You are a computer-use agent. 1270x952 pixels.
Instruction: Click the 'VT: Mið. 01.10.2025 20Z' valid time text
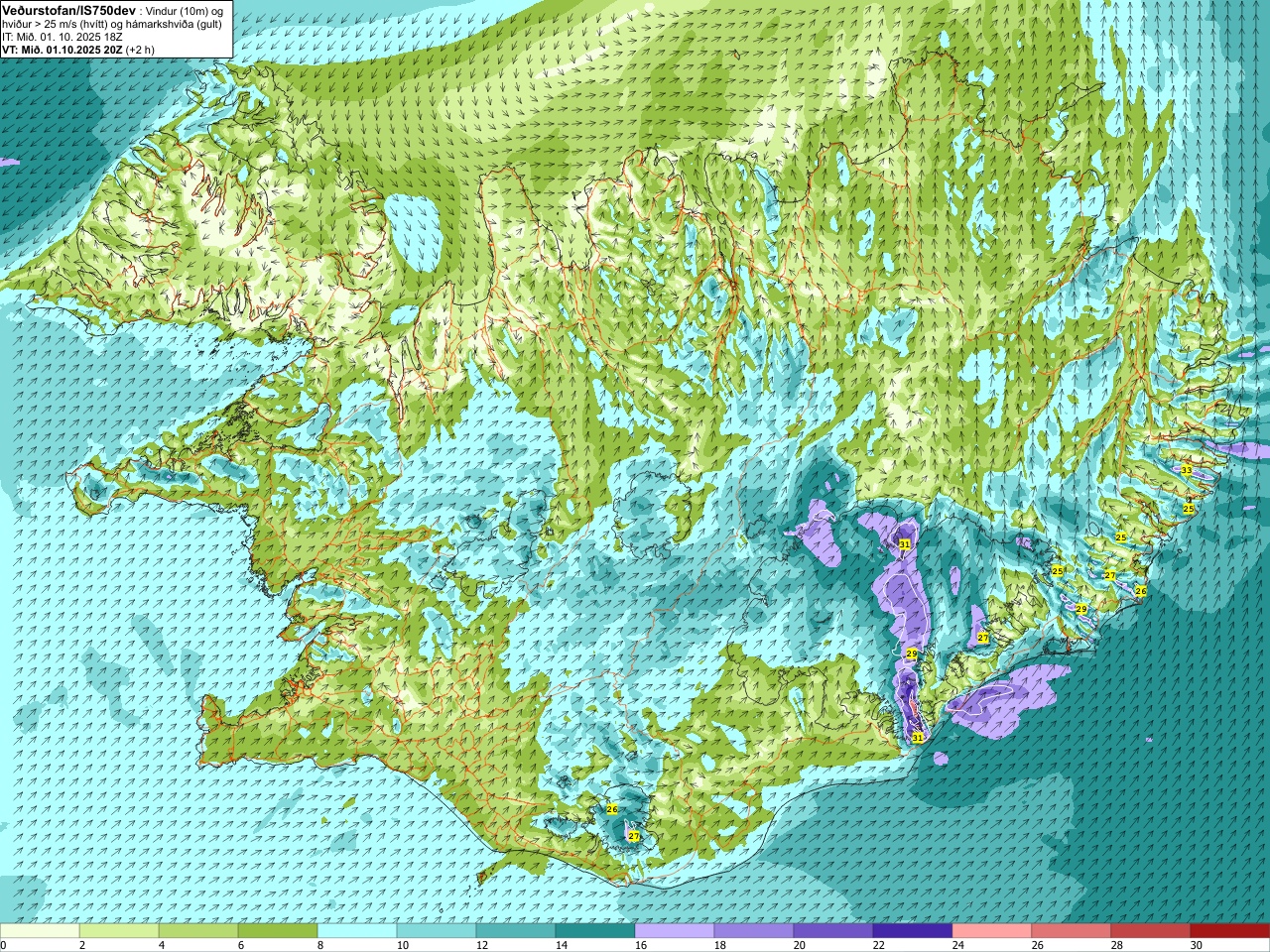[62, 50]
